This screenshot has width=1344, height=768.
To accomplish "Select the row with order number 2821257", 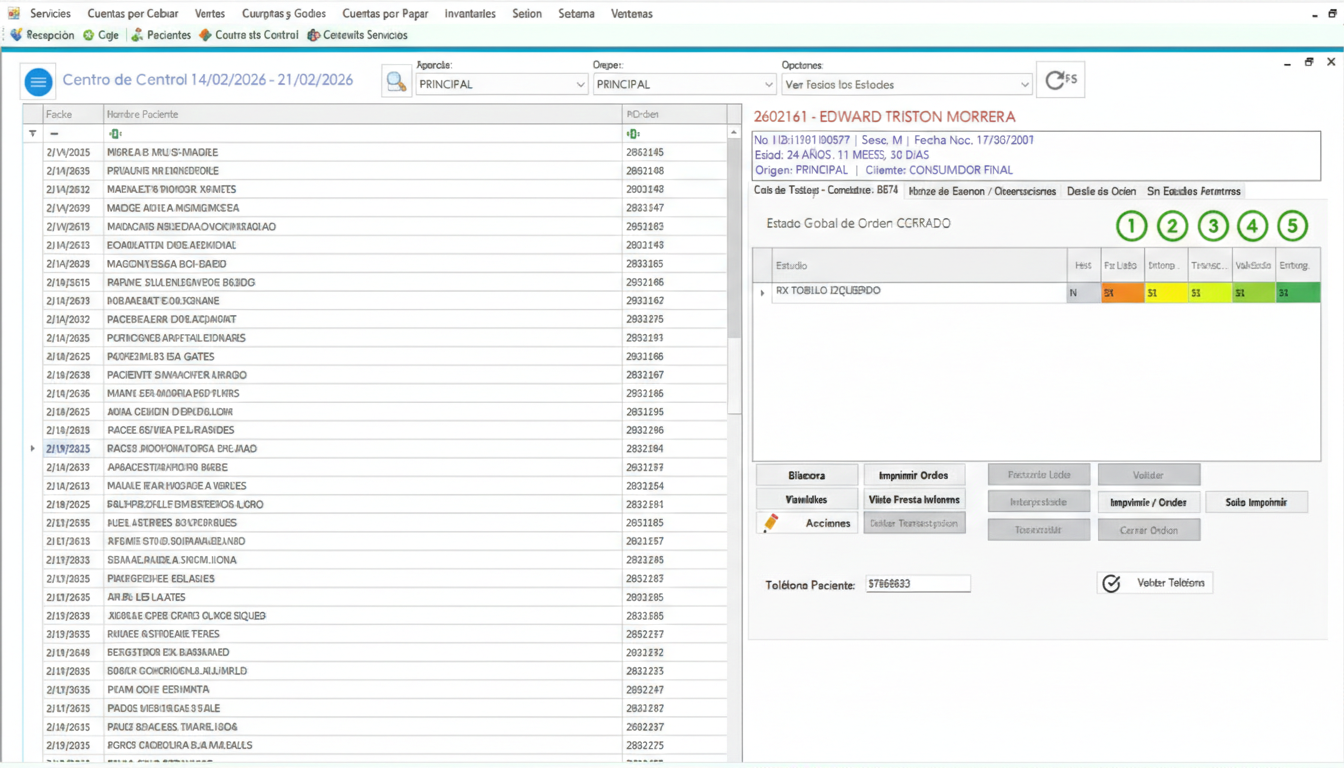I will pyautogui.click(x=384, y=541).
